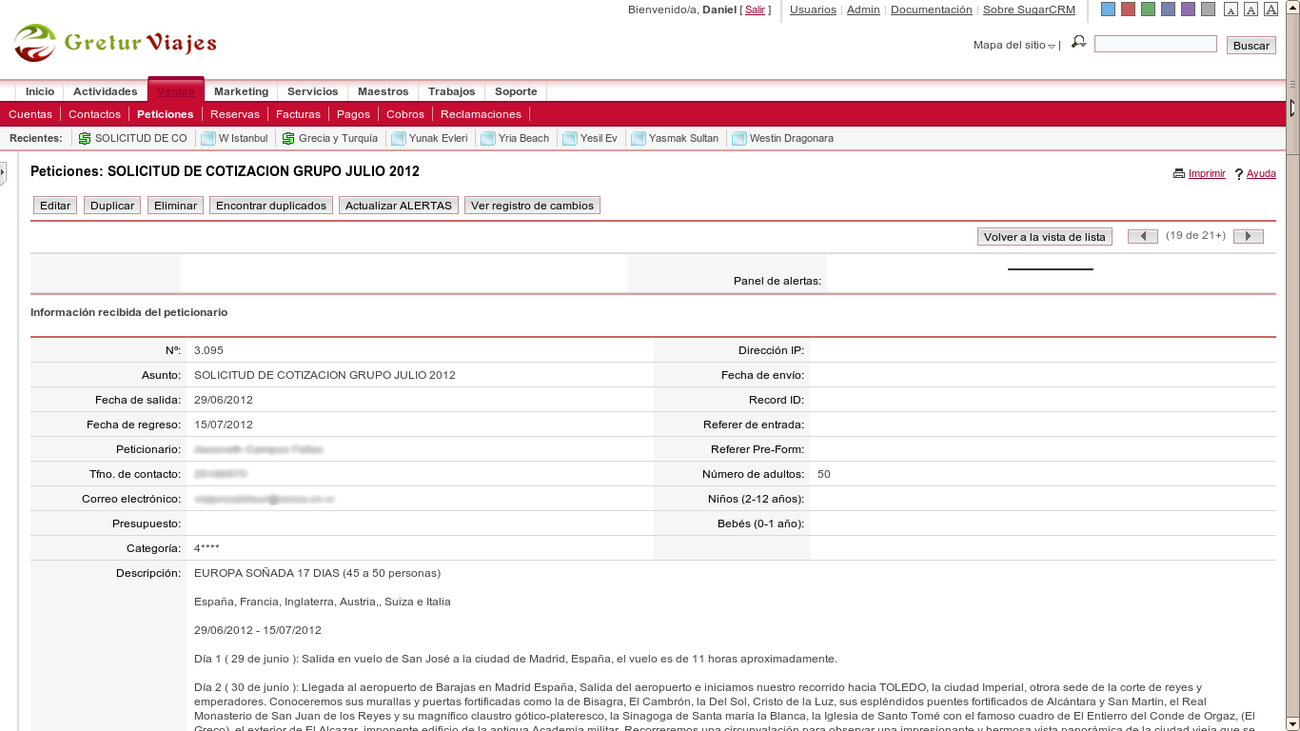Click the next record arrow icon
This screenshot has height=731, width=1300.
[1248, 235]
